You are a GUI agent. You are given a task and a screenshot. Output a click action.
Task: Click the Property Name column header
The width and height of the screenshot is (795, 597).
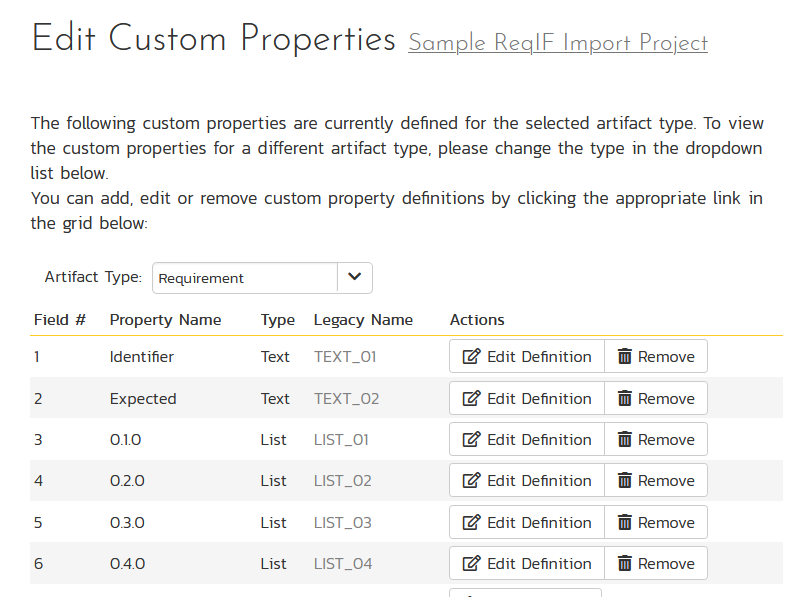[x=165, y=320]
